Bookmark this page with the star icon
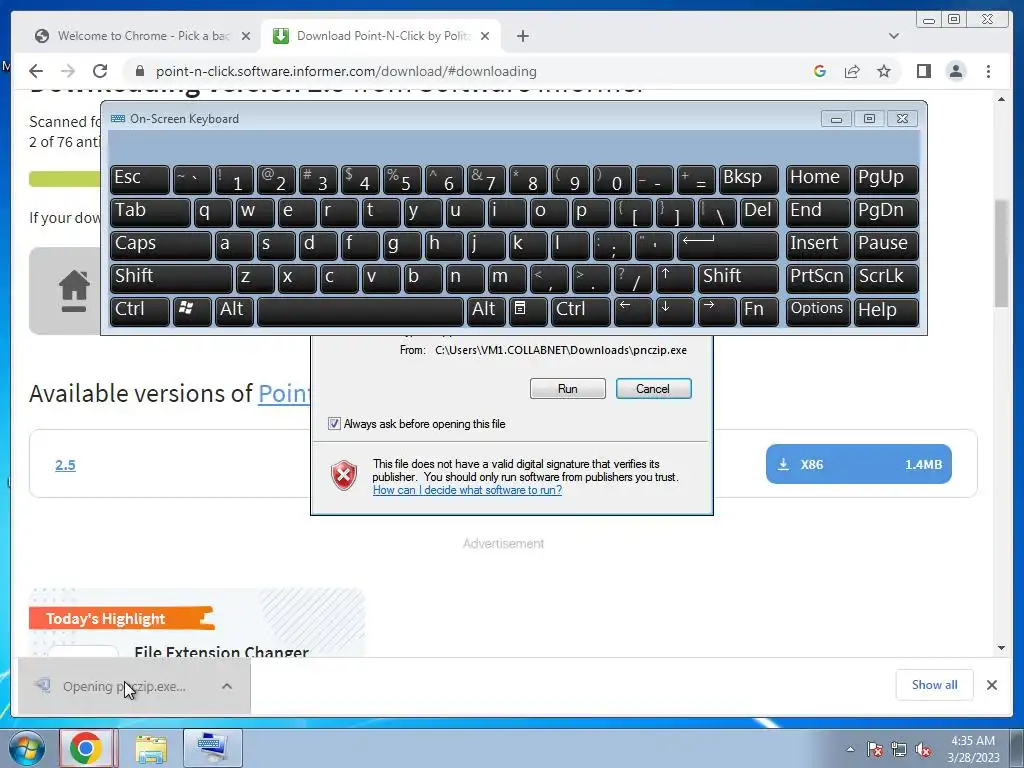 pos(884,71)
